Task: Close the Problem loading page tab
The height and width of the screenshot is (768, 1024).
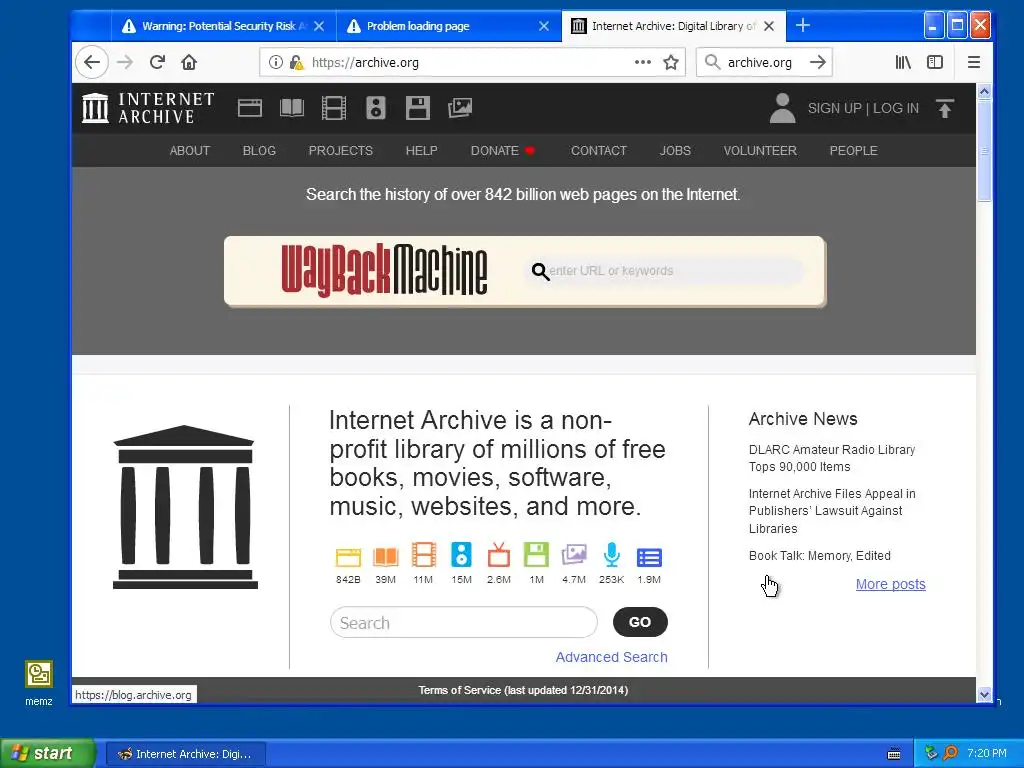Action: [x=544, y=26]
